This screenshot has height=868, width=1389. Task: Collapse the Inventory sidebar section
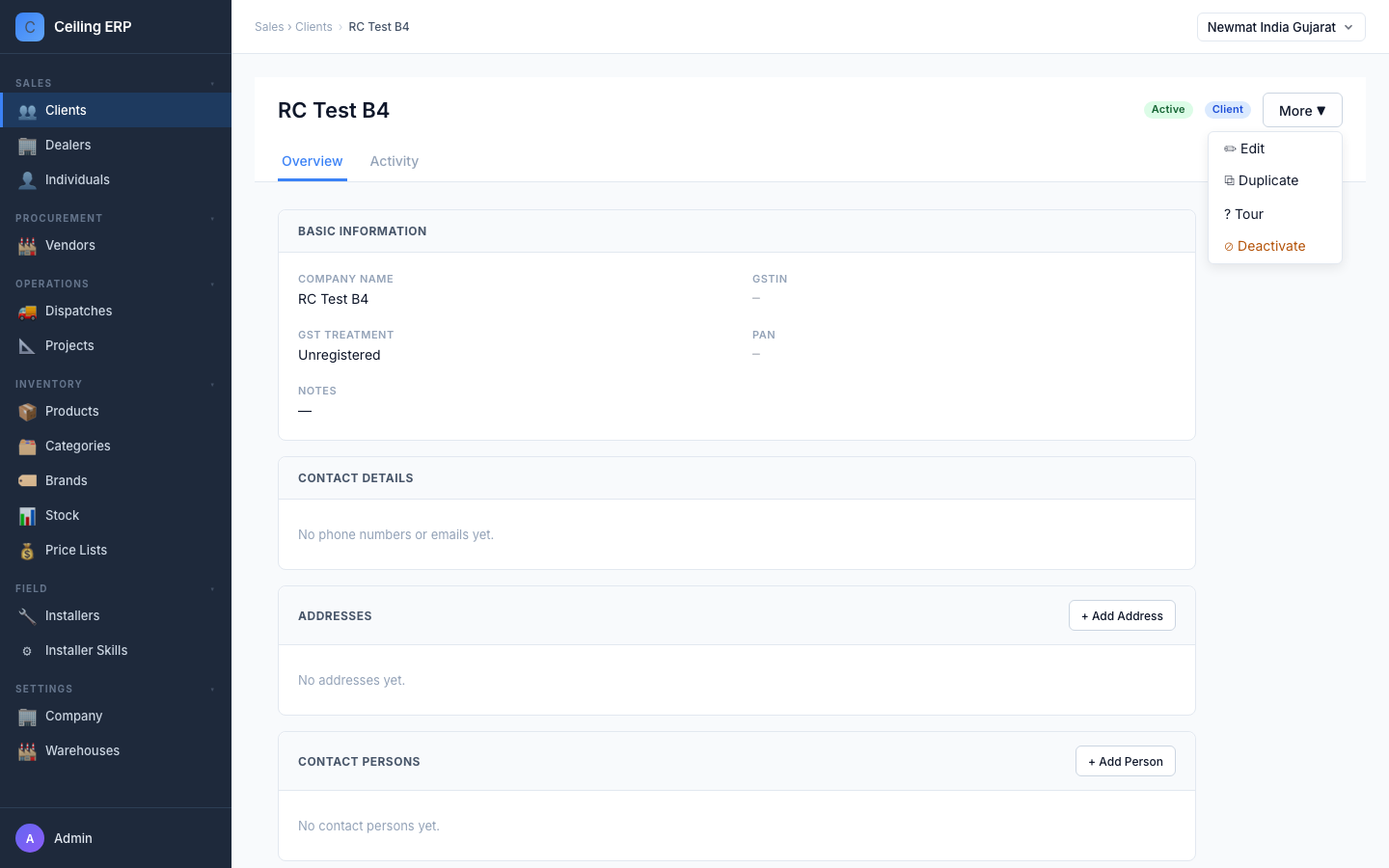point(212,385)
